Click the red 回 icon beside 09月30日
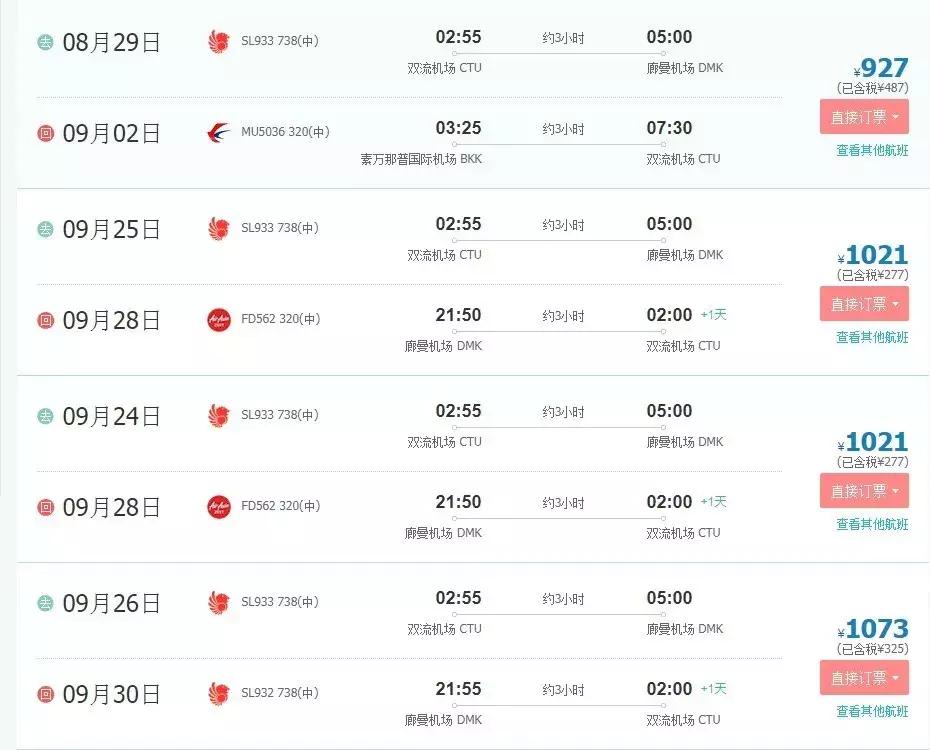930x750 pixels. click(45, 694)
